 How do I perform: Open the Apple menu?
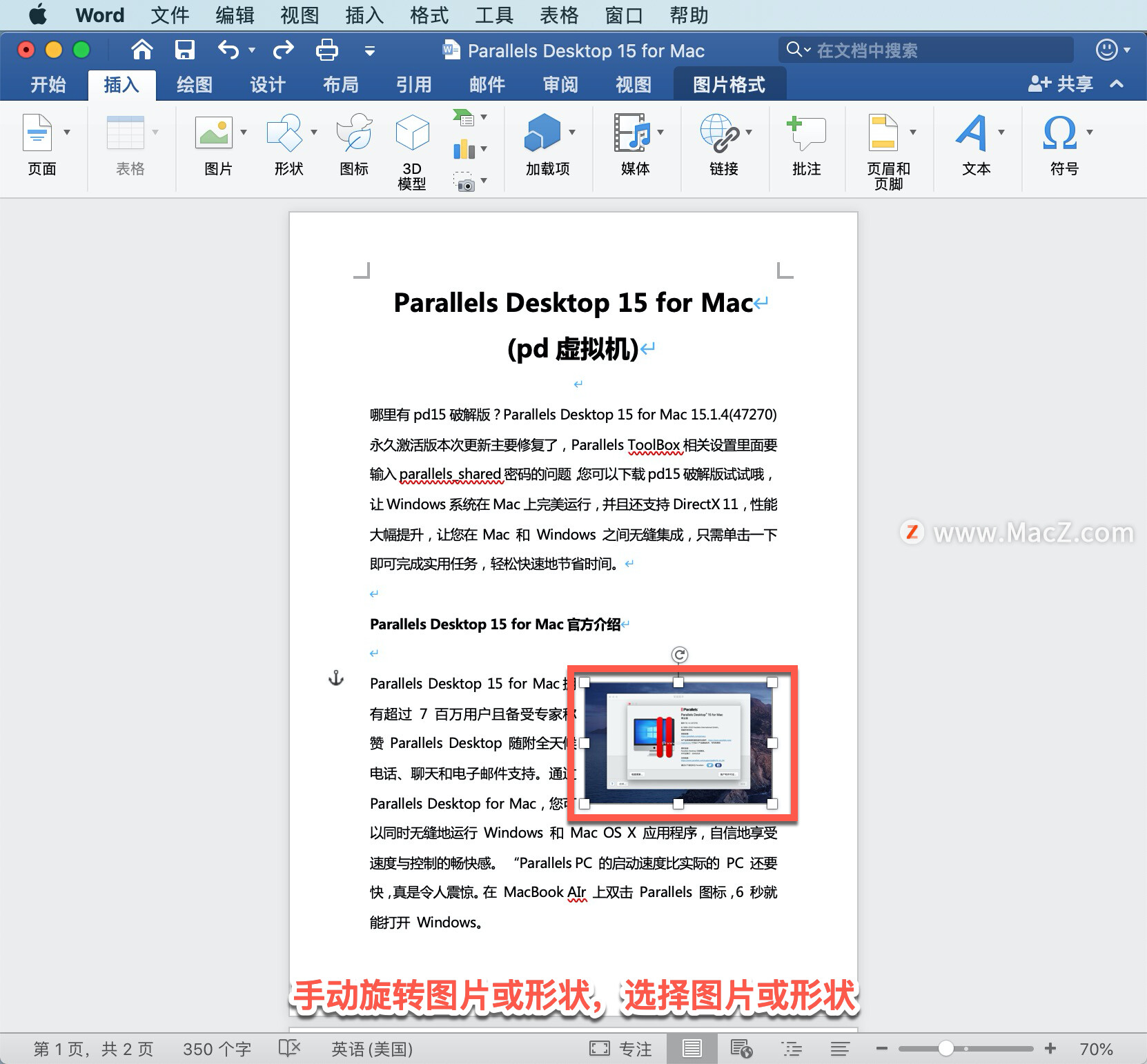(38, 14)
